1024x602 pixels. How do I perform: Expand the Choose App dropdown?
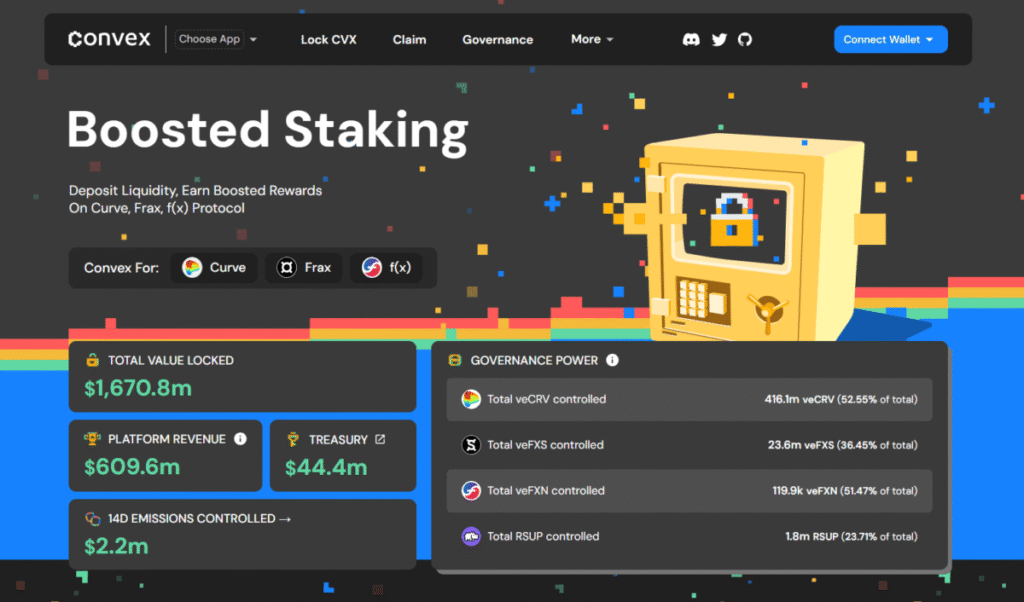217,40
